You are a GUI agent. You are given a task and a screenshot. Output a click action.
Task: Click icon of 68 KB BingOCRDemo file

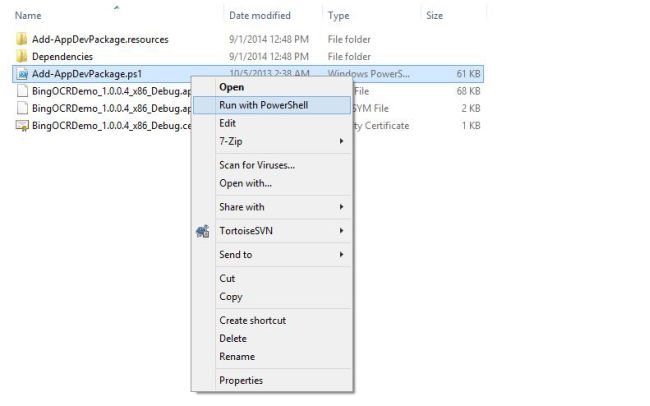(22, 91)
